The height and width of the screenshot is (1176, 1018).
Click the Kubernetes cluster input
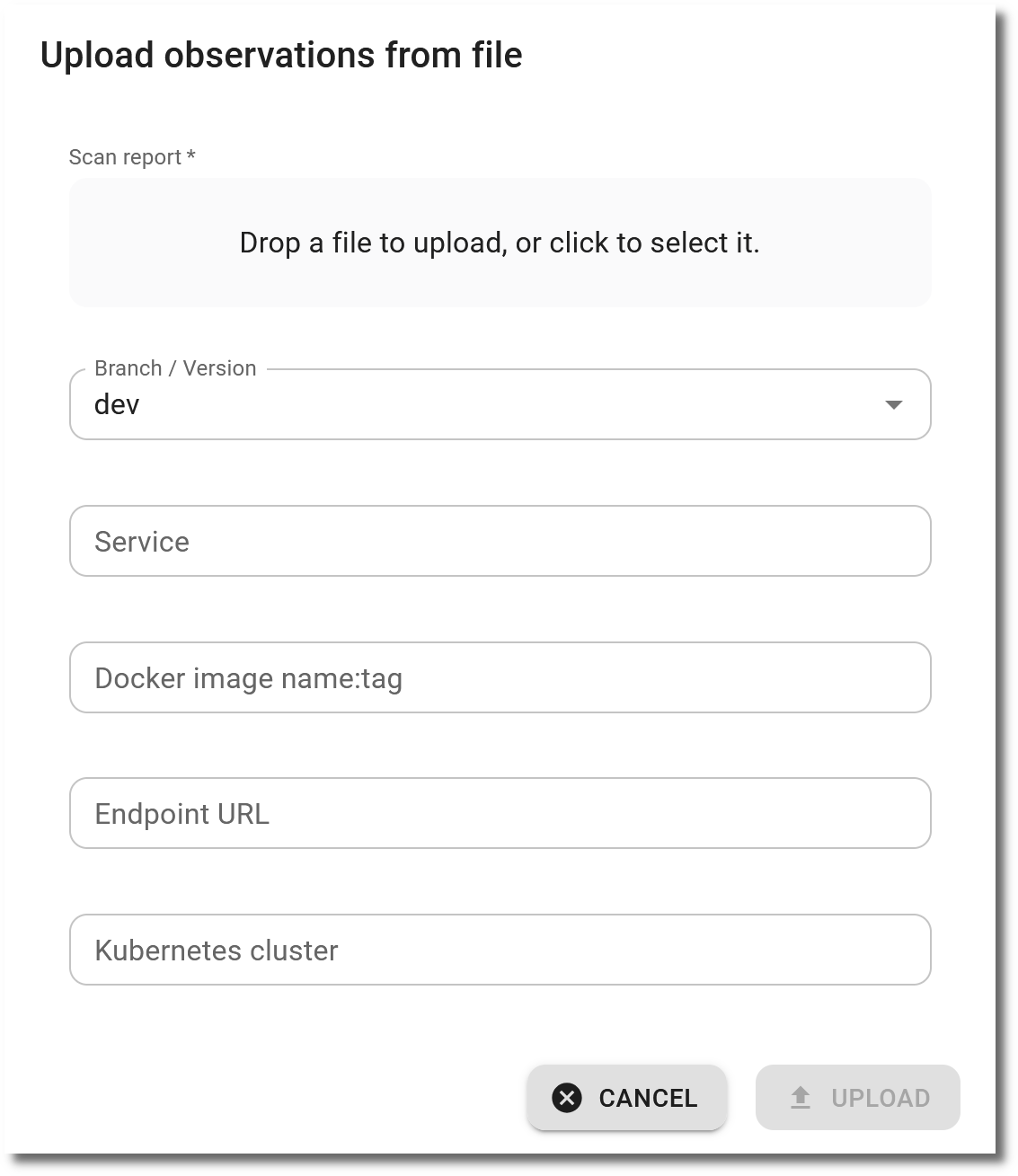(500, 950)
